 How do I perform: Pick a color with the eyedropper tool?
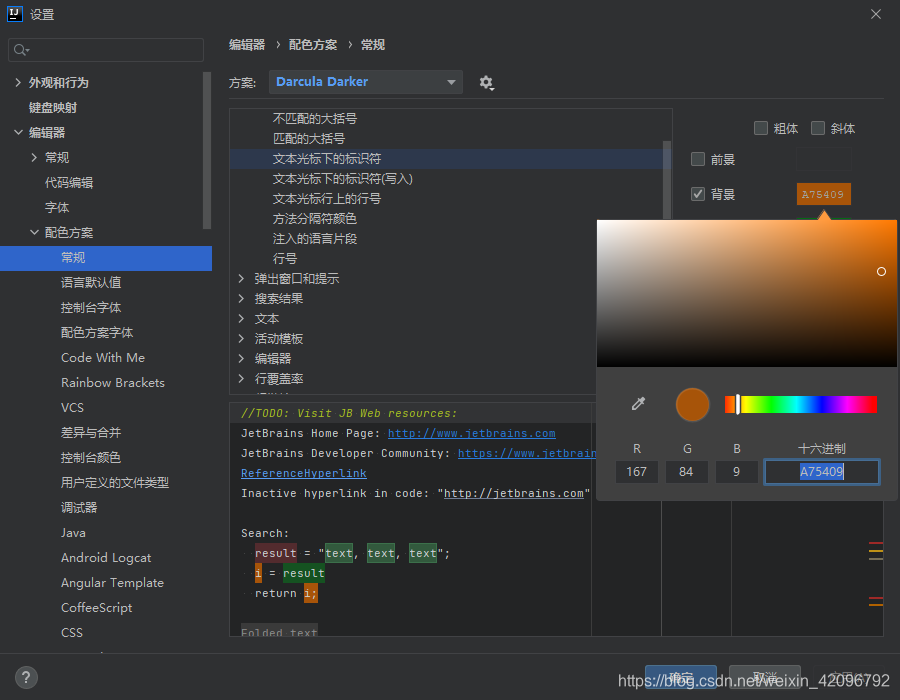coord(638,403)
